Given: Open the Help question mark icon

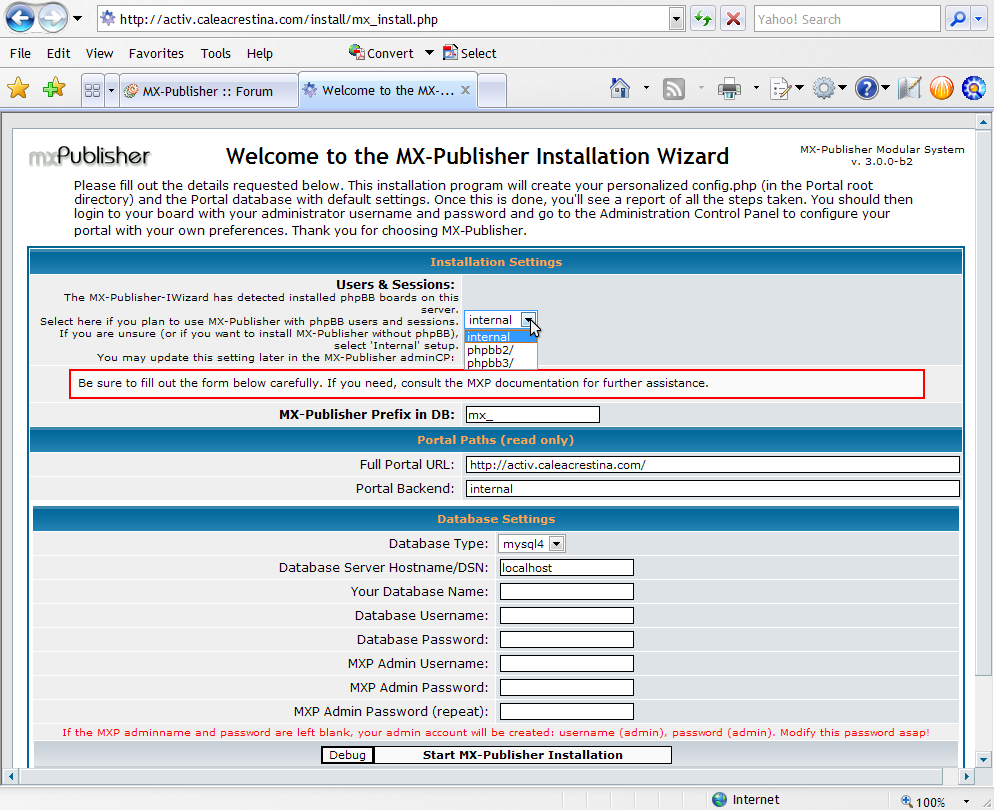Looking at the screenshot, I should coord(866,89).
